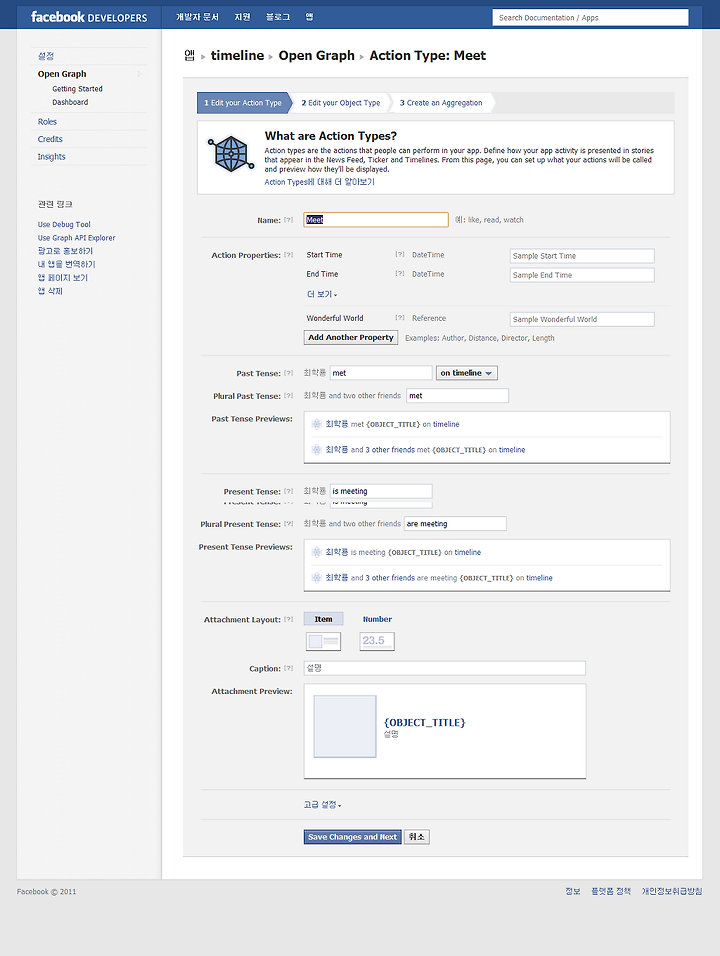The width and height of the screenshot is (720, 956).
Task: Click the Open Graph globe icon
Action: pos(231,153)
